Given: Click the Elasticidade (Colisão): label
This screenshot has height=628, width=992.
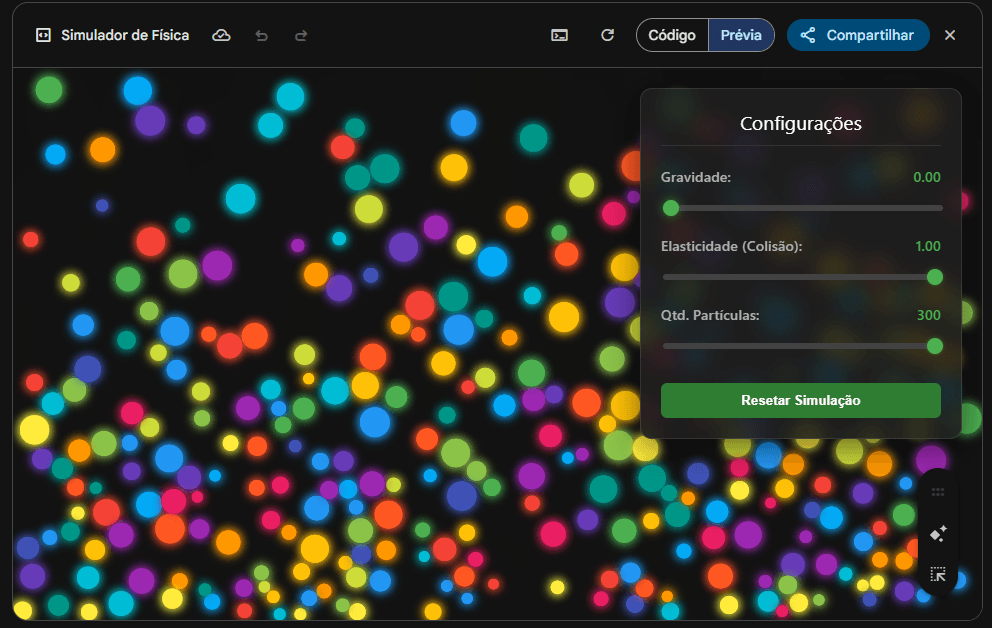Looking at the screenshot, I should point(731,246).
